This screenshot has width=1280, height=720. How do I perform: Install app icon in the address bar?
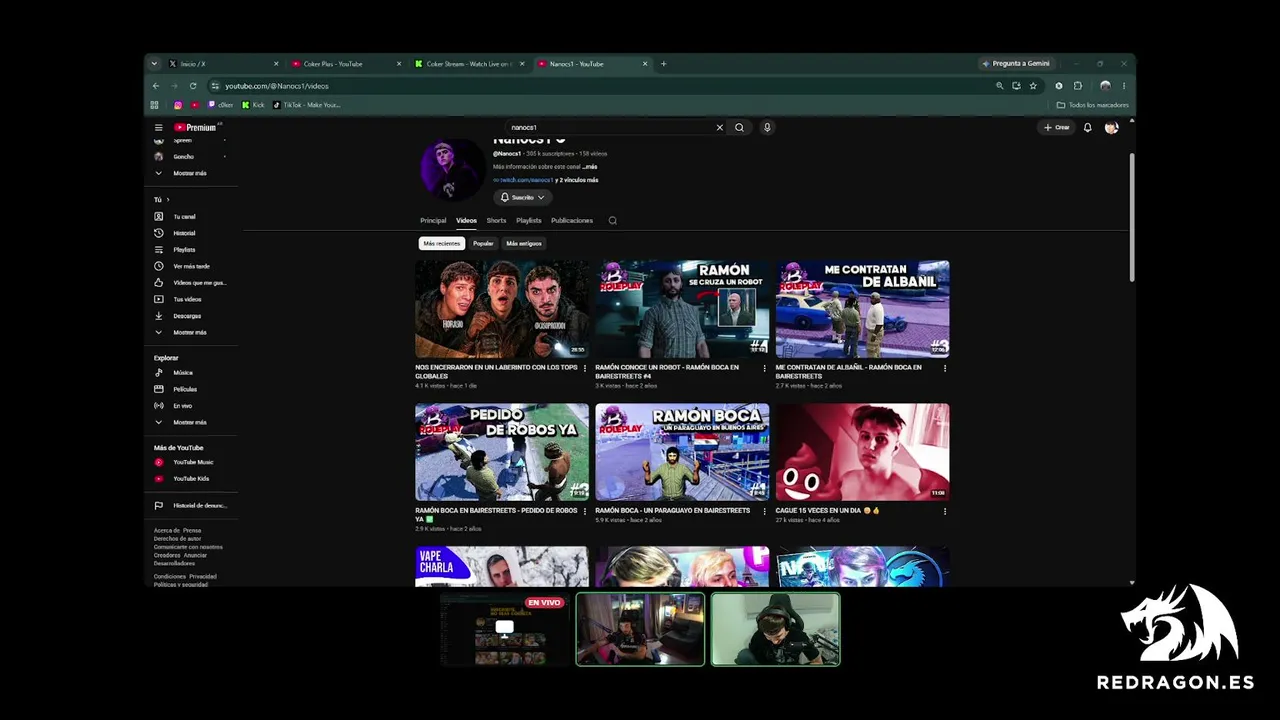(1016, 86)
